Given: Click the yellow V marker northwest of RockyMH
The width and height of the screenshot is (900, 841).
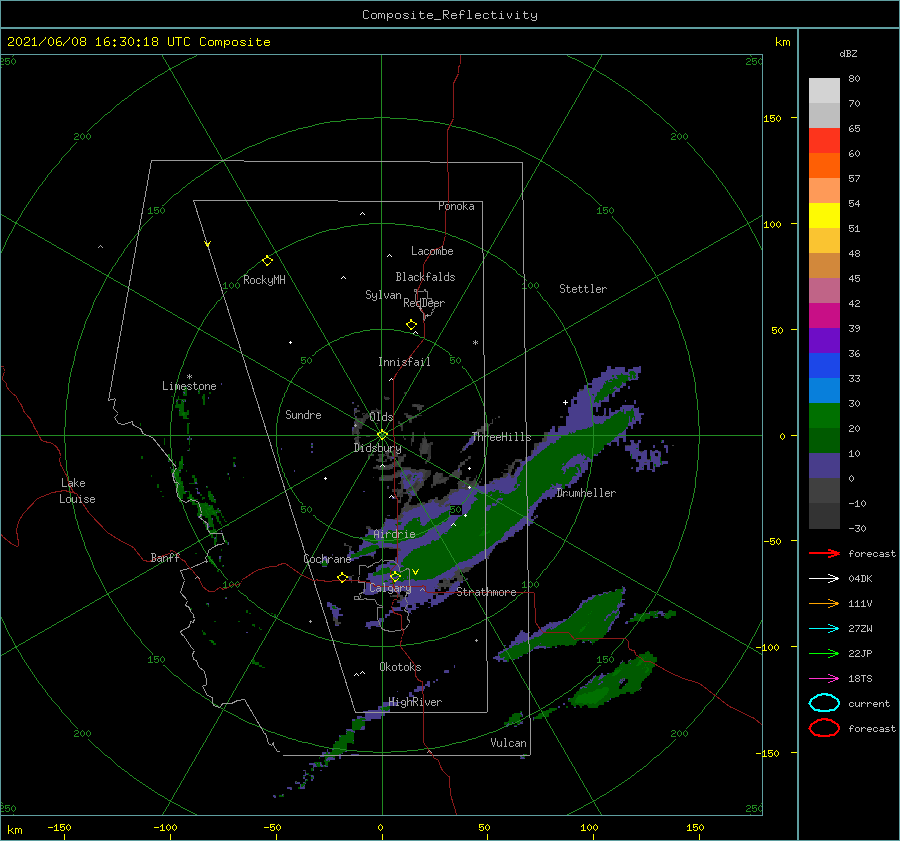Looking at the screenshot, I should 208,244.
